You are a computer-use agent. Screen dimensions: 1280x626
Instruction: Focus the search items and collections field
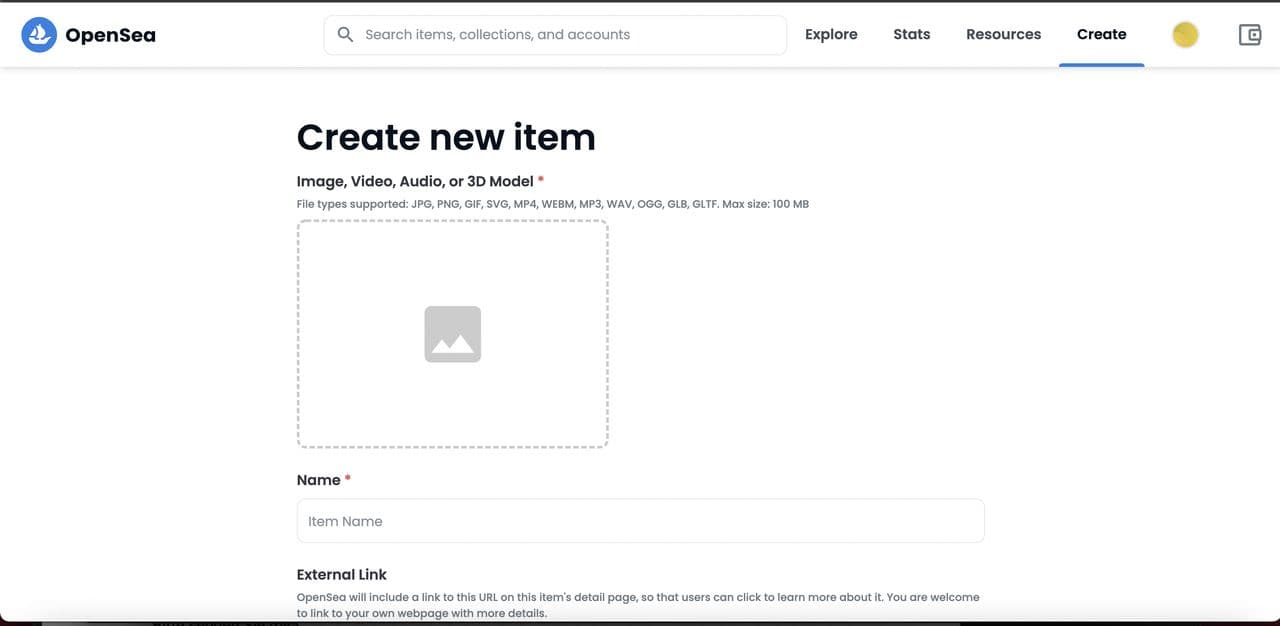point(570,35)
